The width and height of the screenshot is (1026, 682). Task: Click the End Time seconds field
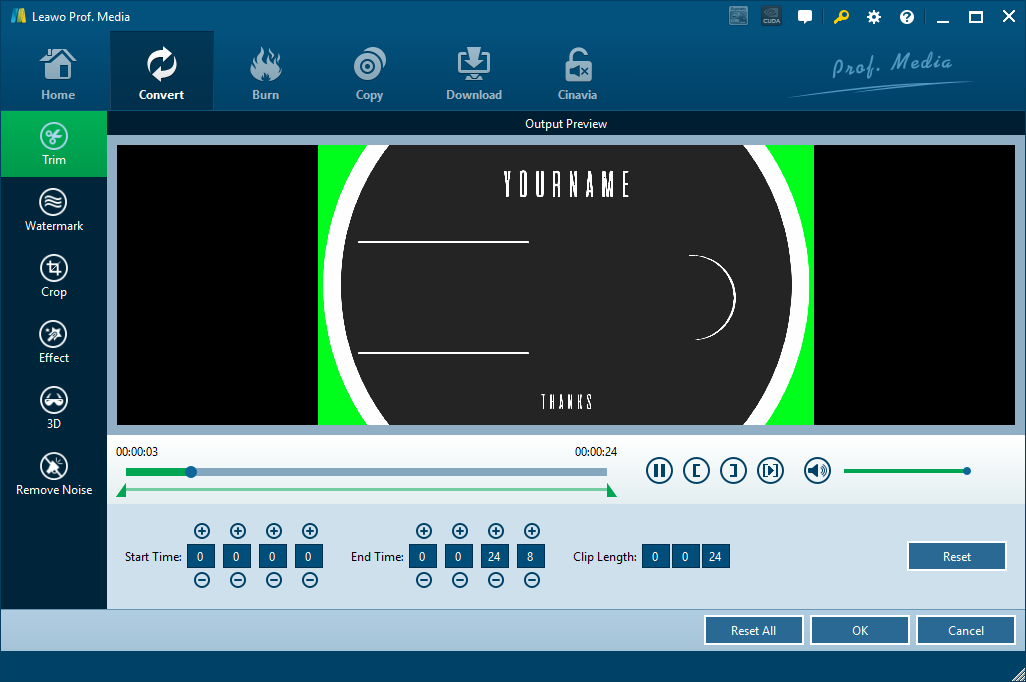495,556
